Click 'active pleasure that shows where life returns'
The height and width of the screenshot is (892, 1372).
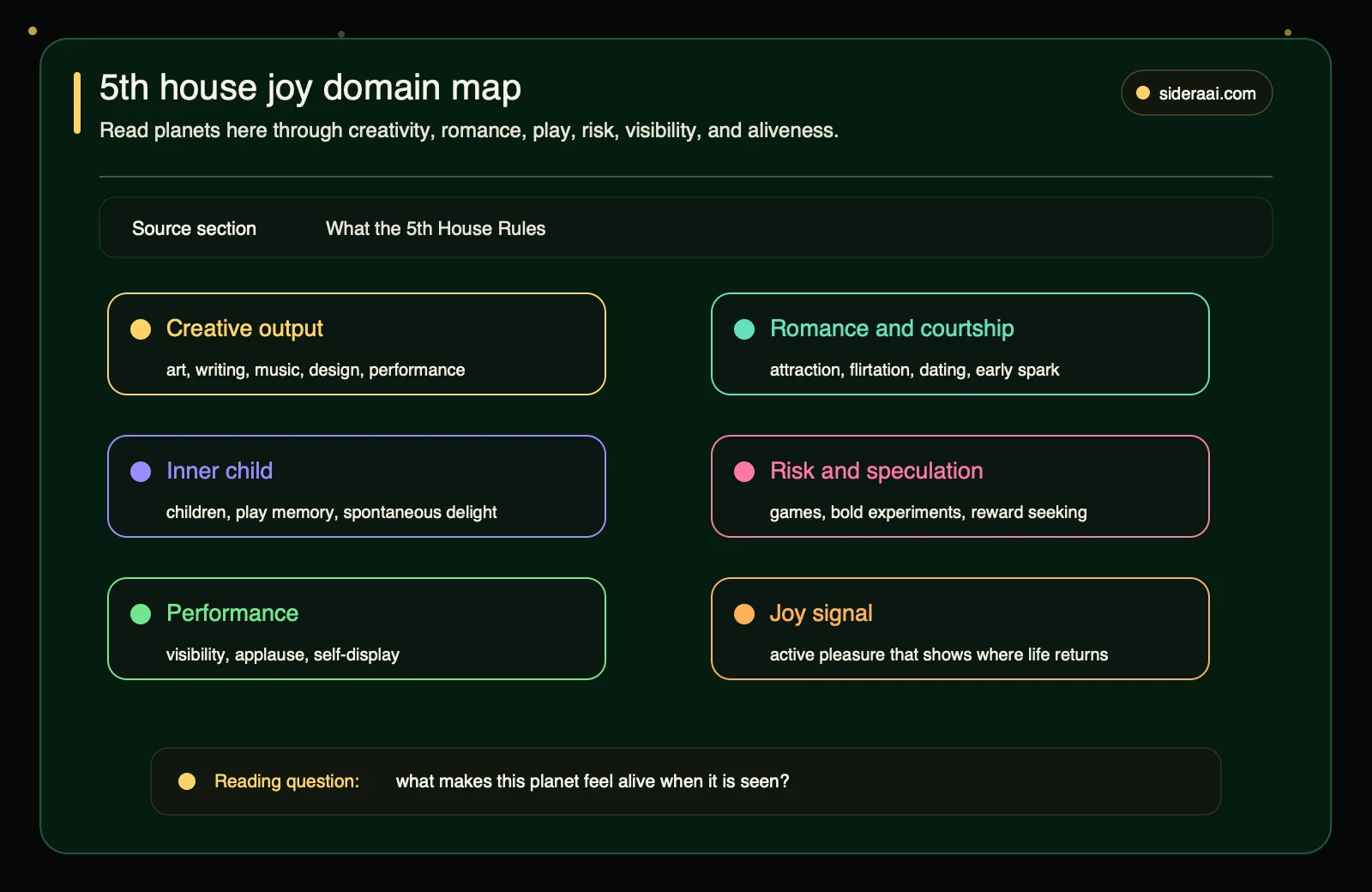click(939, 654)
